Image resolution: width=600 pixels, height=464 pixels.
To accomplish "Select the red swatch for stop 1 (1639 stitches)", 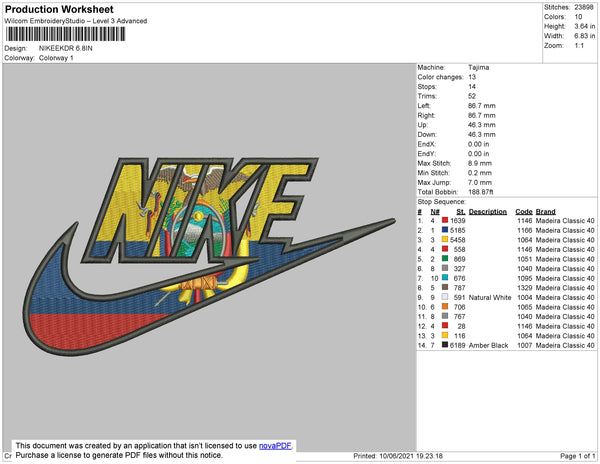I will pyautogui.click(x=445, y=220).
